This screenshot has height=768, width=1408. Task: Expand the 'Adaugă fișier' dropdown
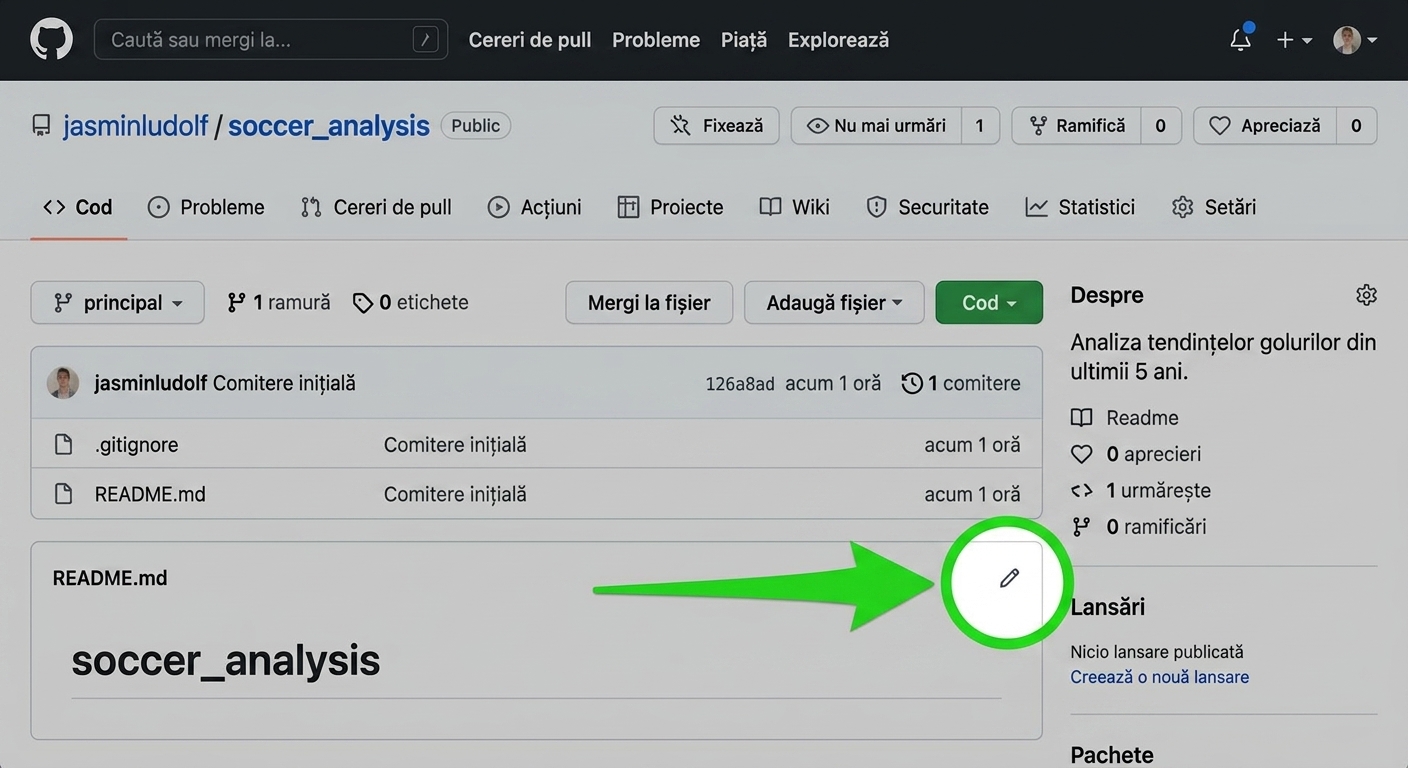pos(834,302)
